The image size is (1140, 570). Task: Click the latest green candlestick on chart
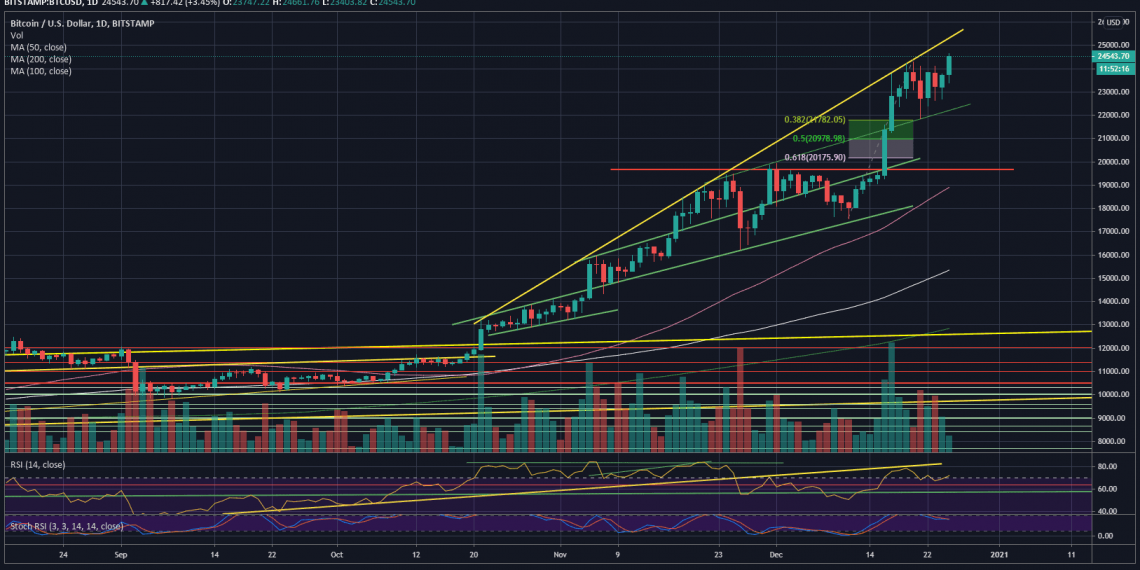coord(949,65)
